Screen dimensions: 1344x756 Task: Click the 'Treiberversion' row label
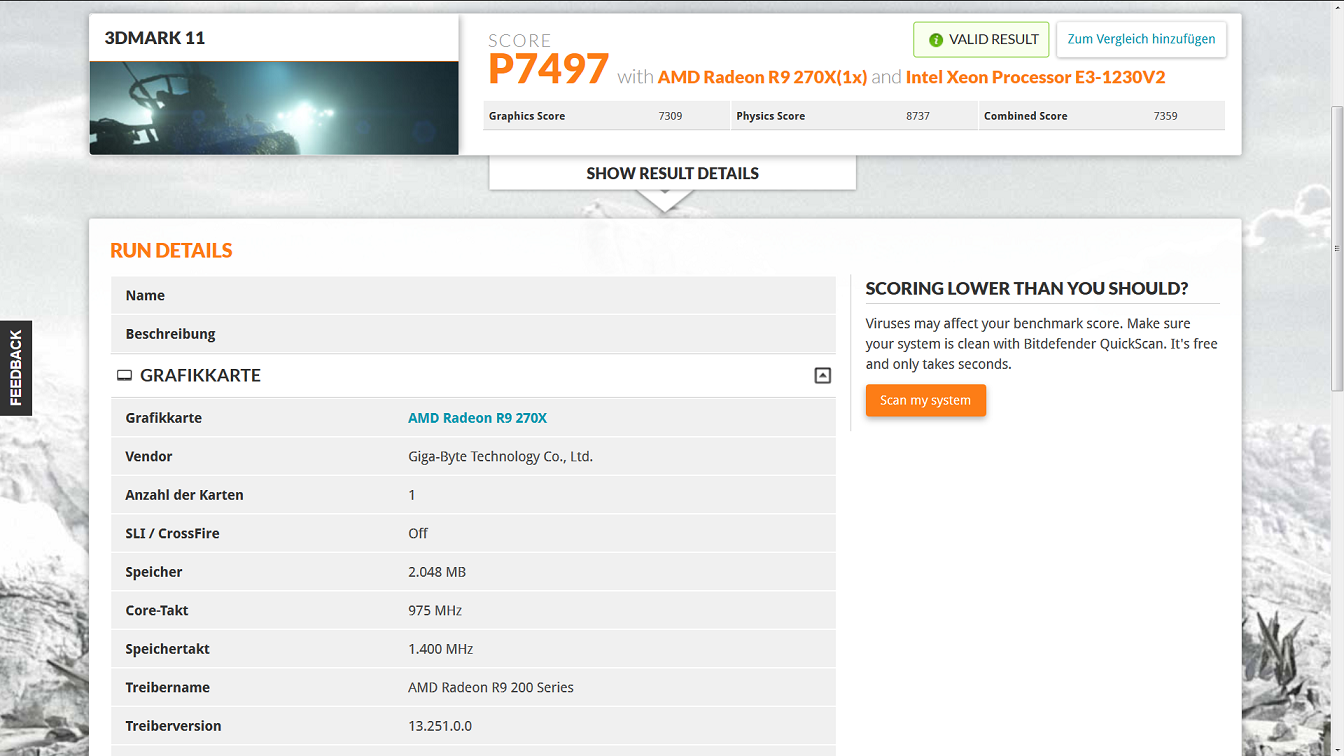(x=173, y=726)
